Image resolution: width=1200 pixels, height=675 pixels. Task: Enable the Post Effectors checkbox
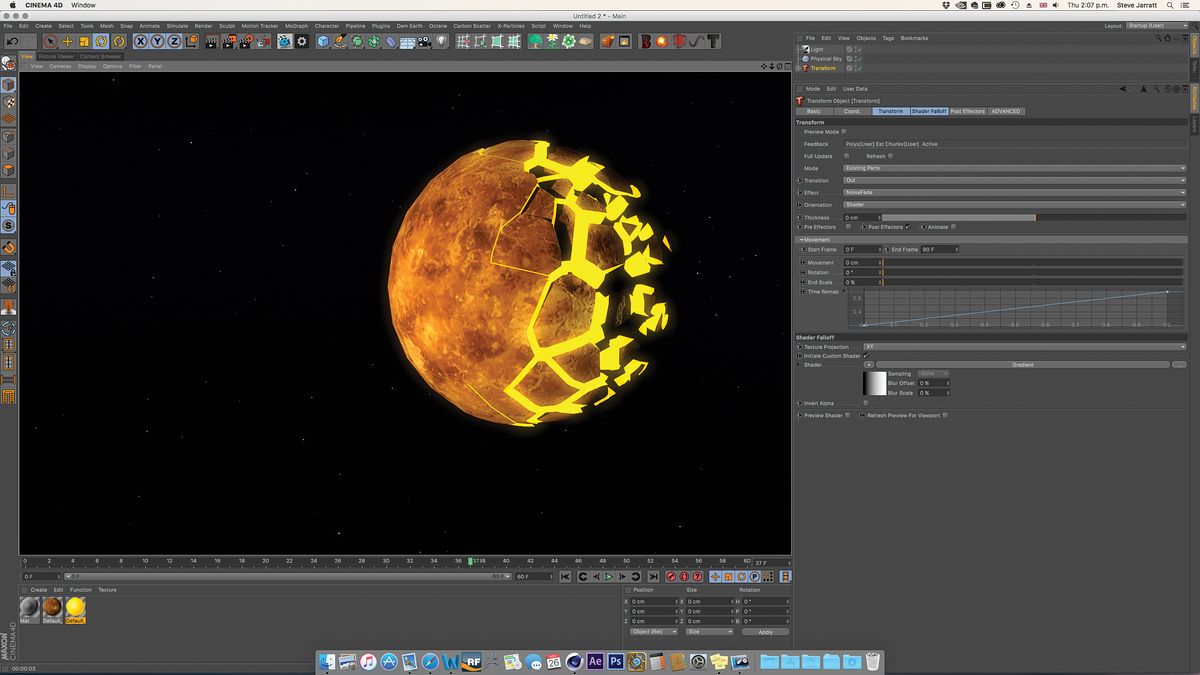907,227
